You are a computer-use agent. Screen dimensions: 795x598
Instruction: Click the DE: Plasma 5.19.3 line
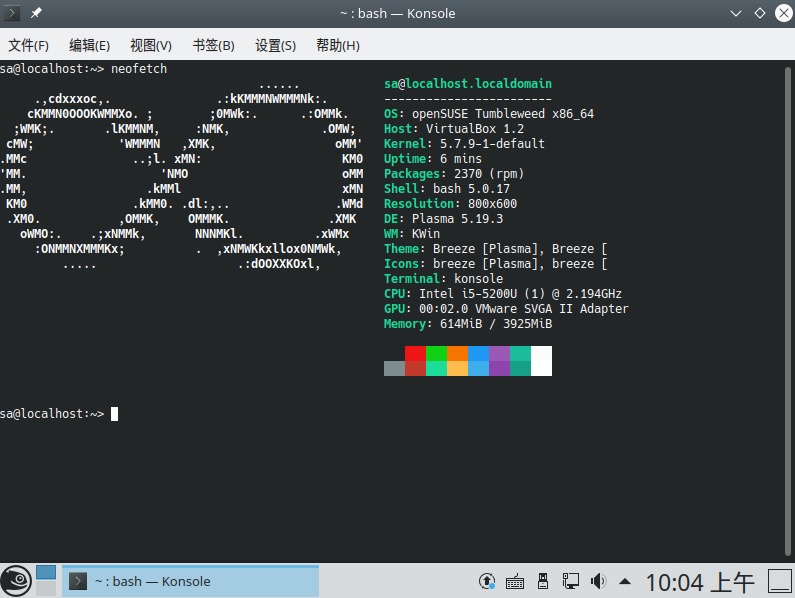444,219
